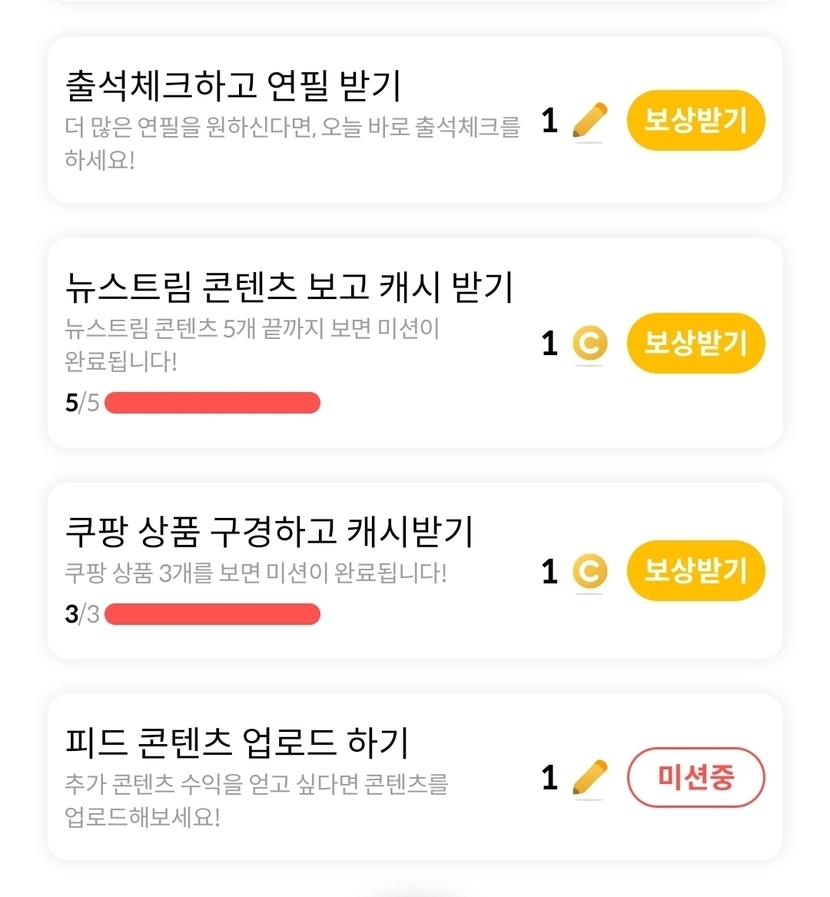
Task: Select the 쿠팡 상품 구경하고 캐시받기 title
Action: (268, 532)
